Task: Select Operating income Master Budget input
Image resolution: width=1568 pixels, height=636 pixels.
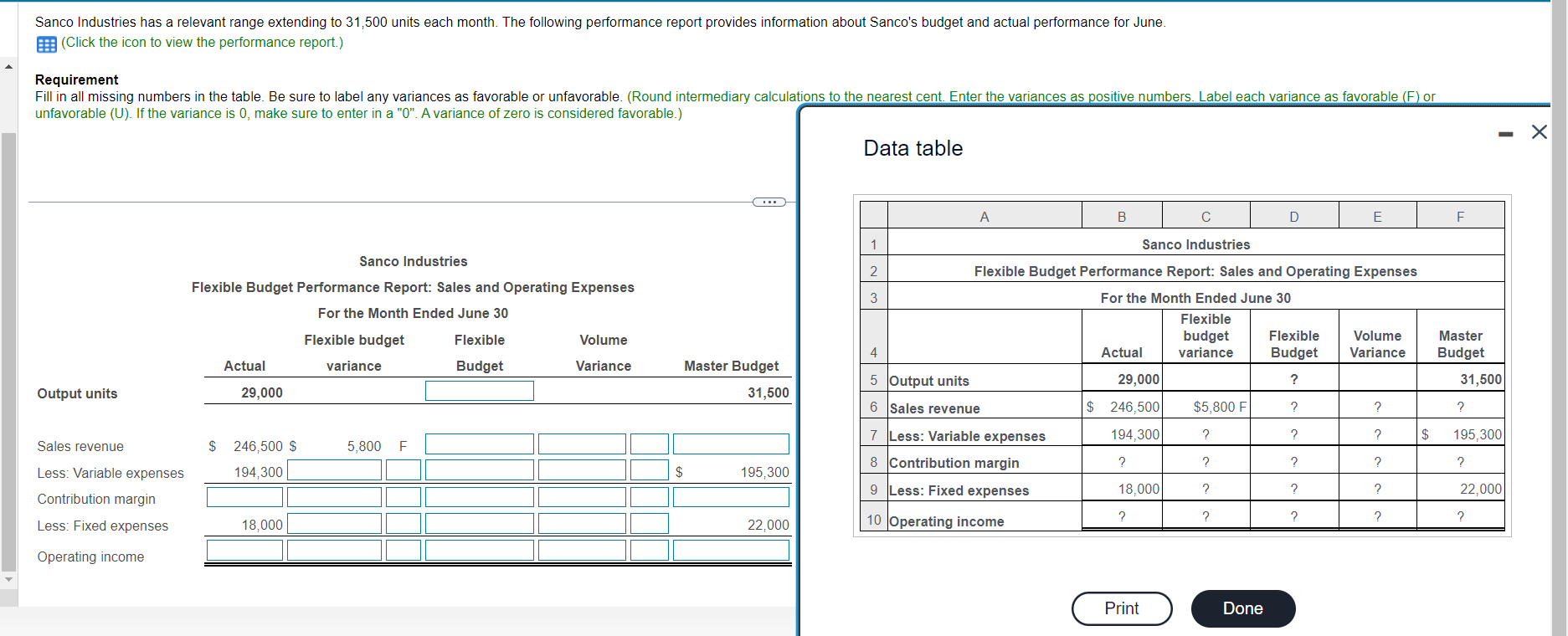Action: (x=731, y=550)
